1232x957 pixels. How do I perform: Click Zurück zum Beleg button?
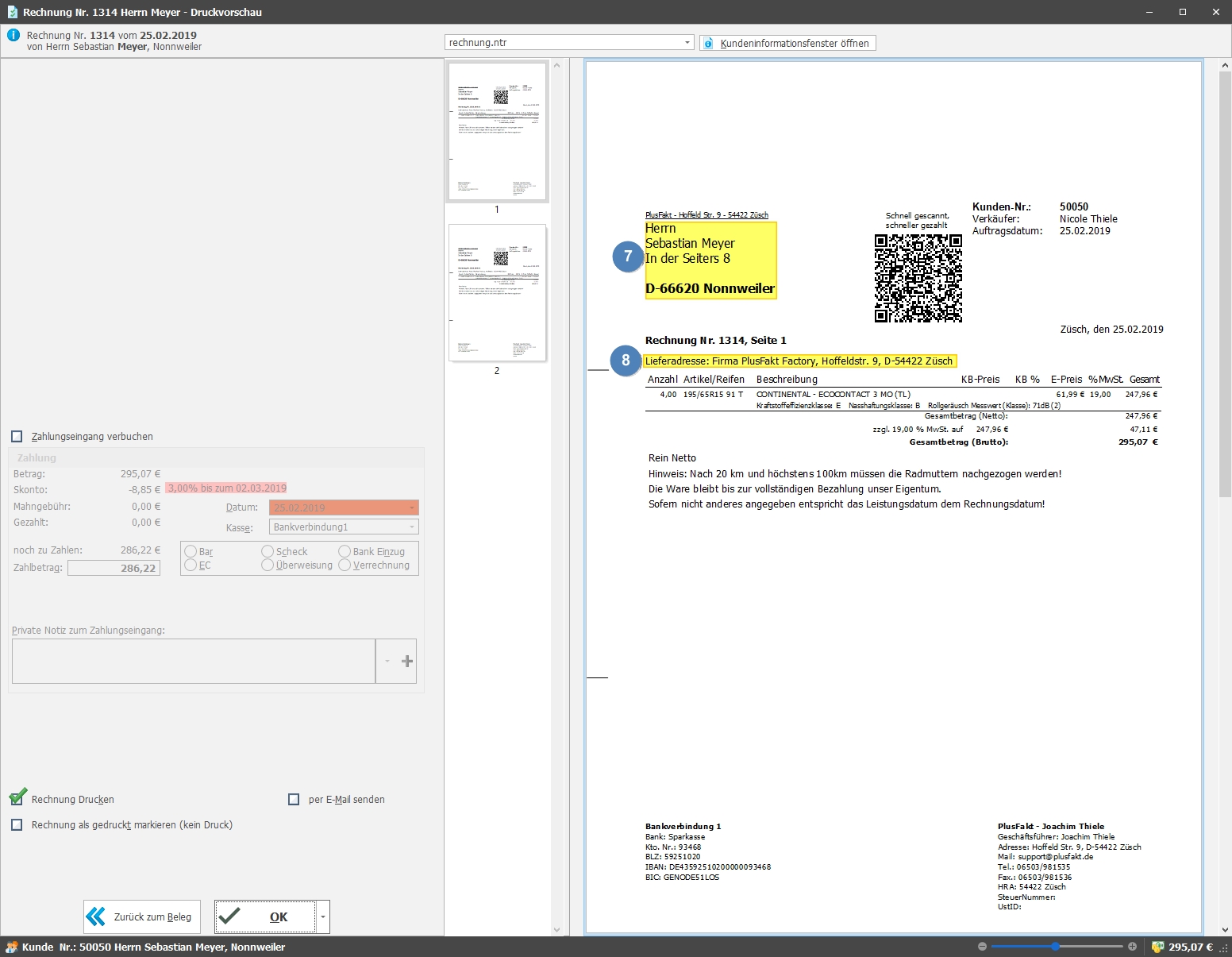pyautogui.click(x=142, y=916)
